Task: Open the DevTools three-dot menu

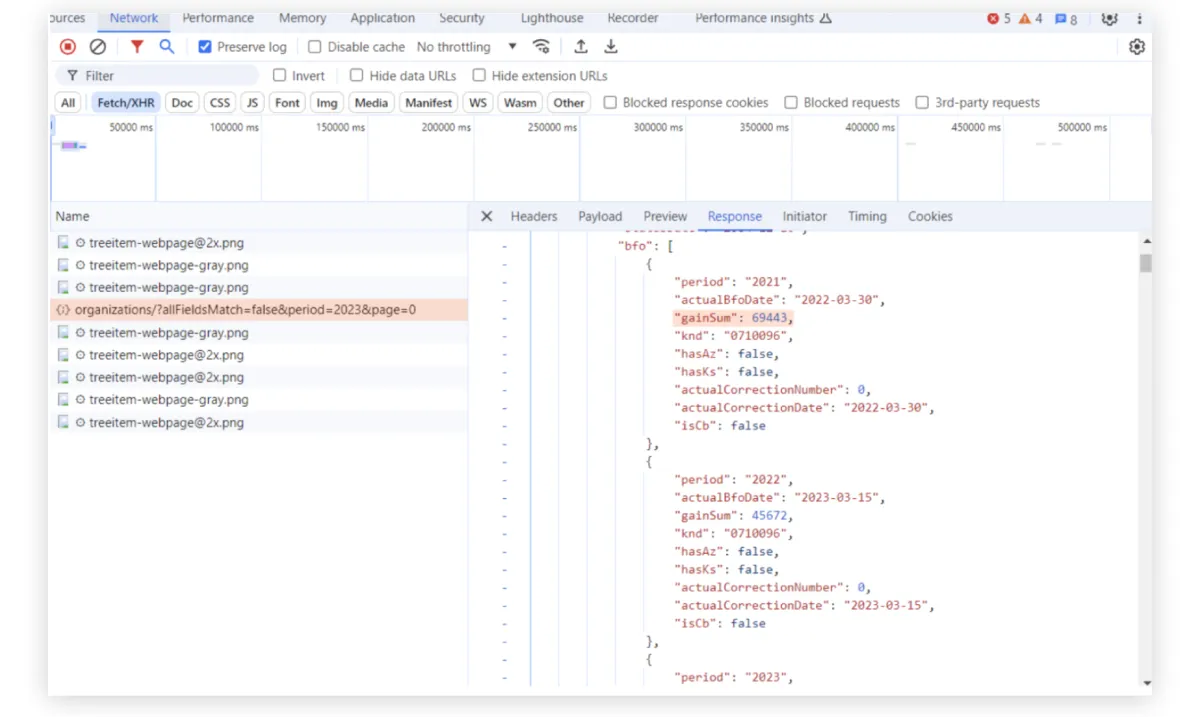Action: point(1139,19)
